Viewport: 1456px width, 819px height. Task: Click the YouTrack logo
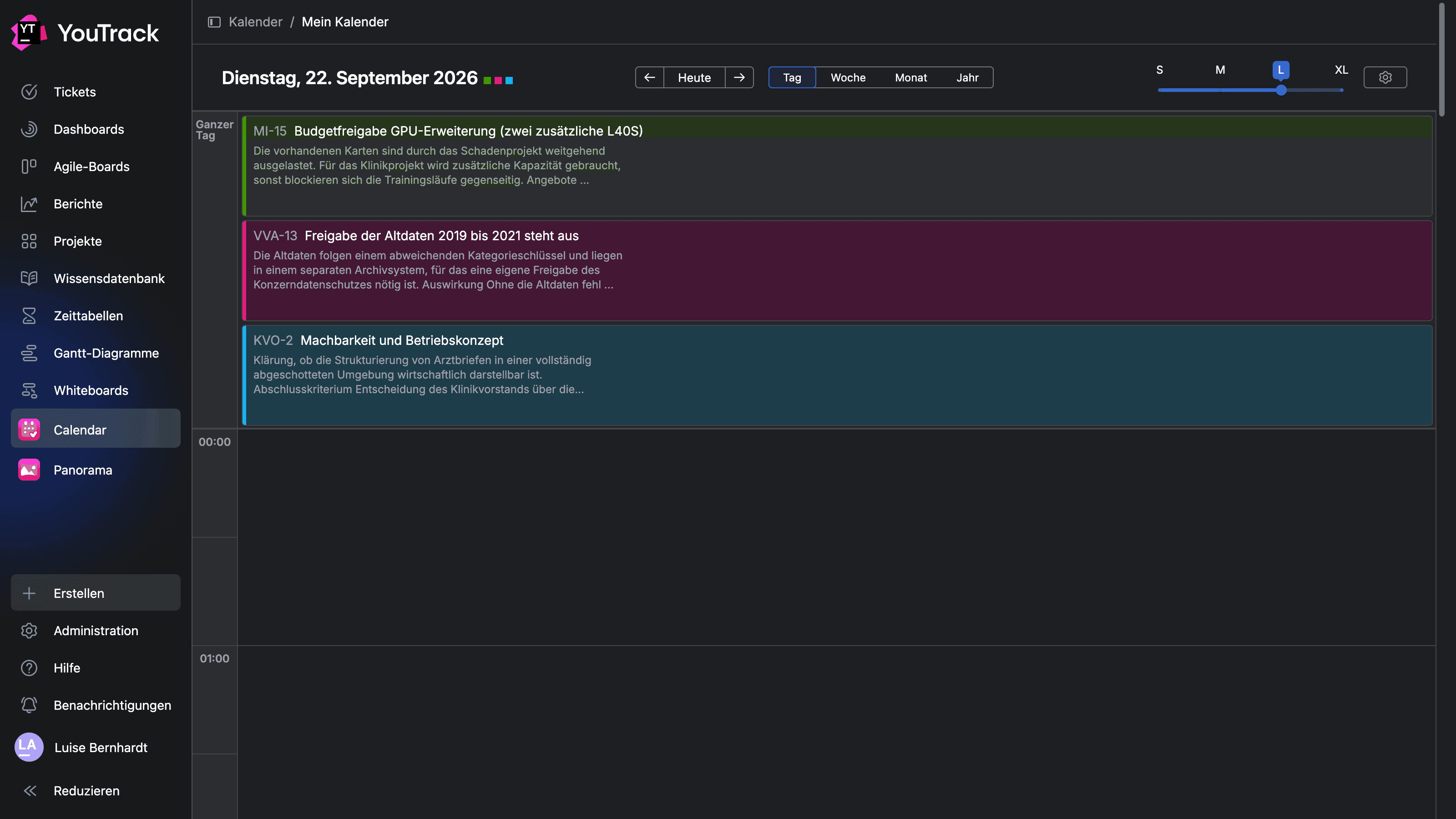(85, 33)
